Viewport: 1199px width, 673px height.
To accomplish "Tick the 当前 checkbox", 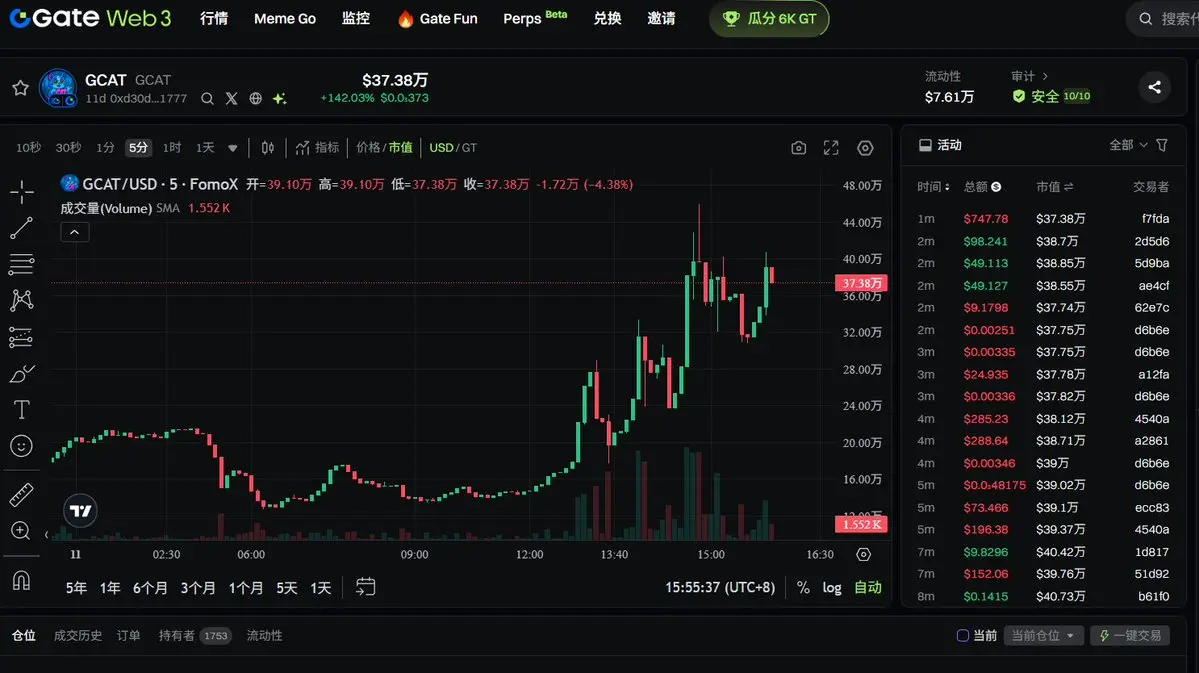I will point(963,636).
